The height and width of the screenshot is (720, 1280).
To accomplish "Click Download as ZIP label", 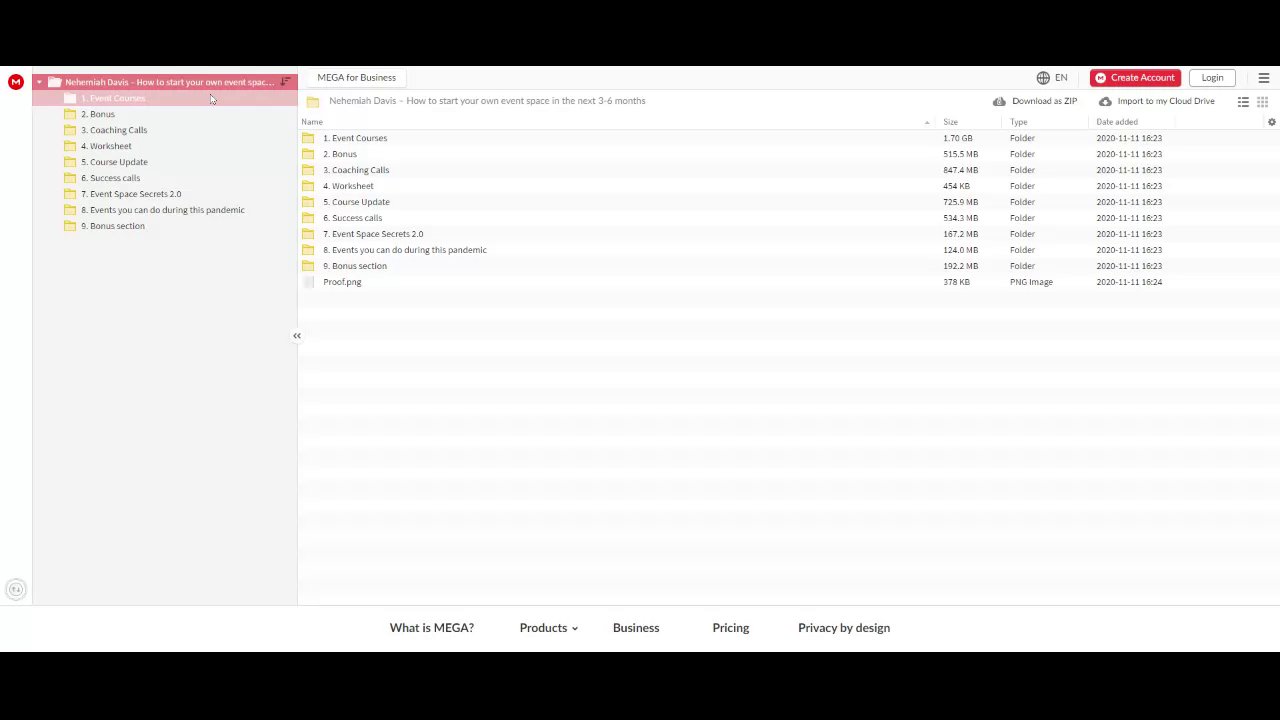I will 1044,101.
